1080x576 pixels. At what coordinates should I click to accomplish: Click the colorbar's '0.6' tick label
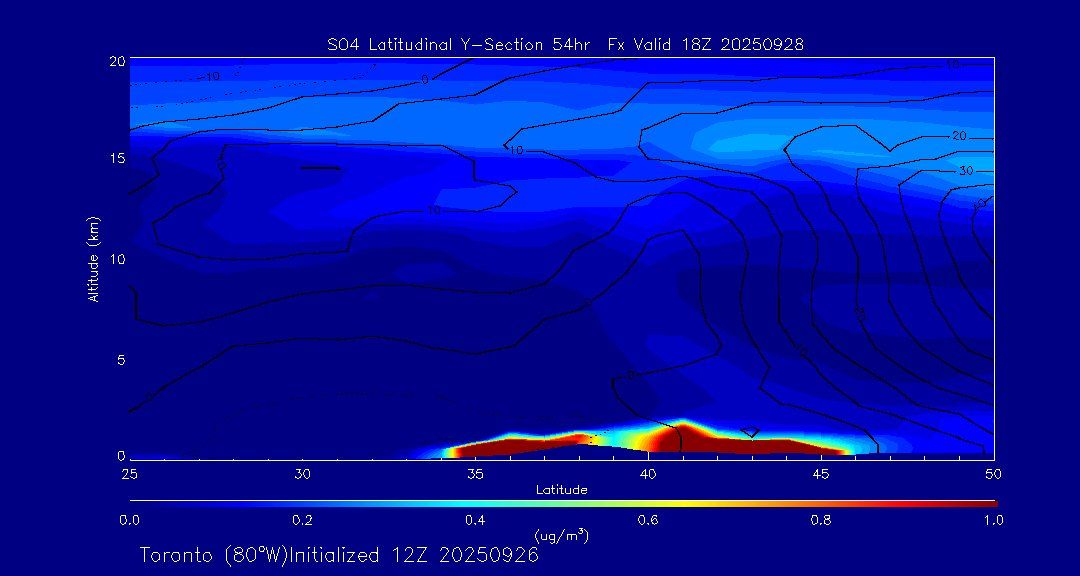coord(648,520)
